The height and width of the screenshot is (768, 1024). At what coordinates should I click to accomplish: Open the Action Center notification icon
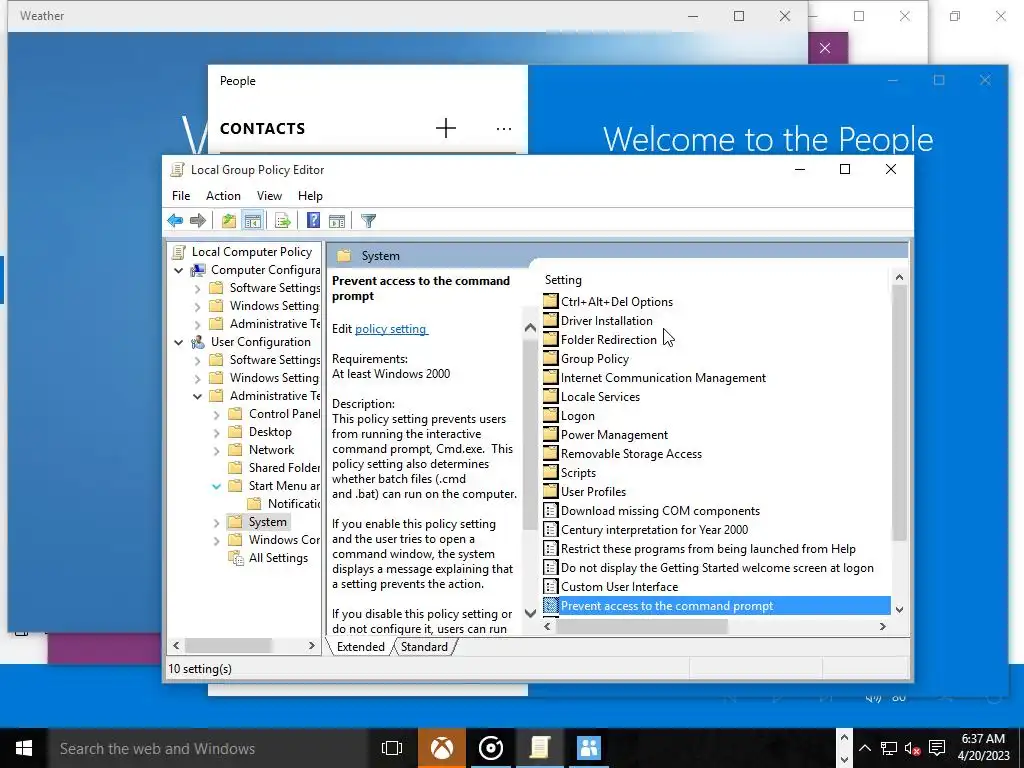click(937, 748)
